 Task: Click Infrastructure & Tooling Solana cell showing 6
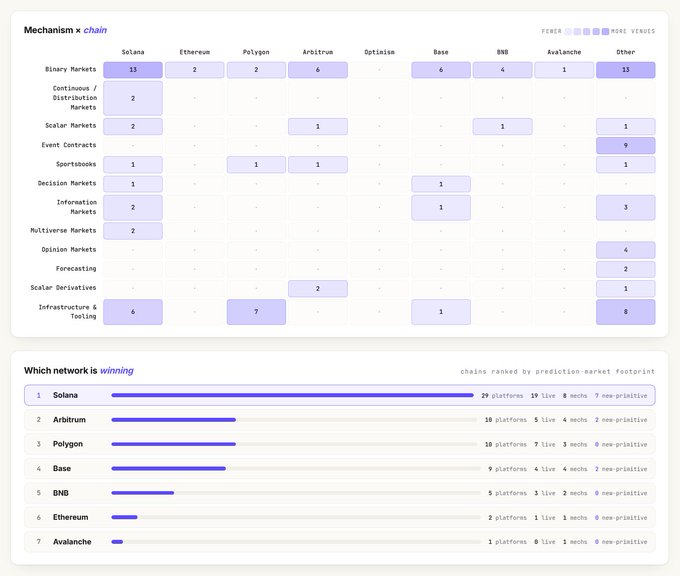133,312
